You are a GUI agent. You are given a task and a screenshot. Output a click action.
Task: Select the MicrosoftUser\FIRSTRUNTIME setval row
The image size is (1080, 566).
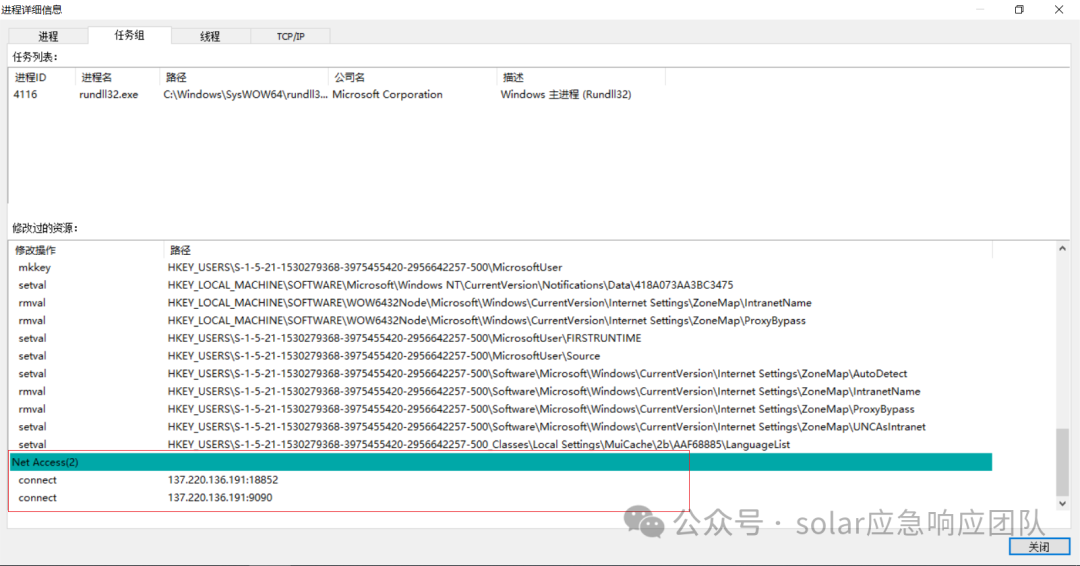coord(501,338)
